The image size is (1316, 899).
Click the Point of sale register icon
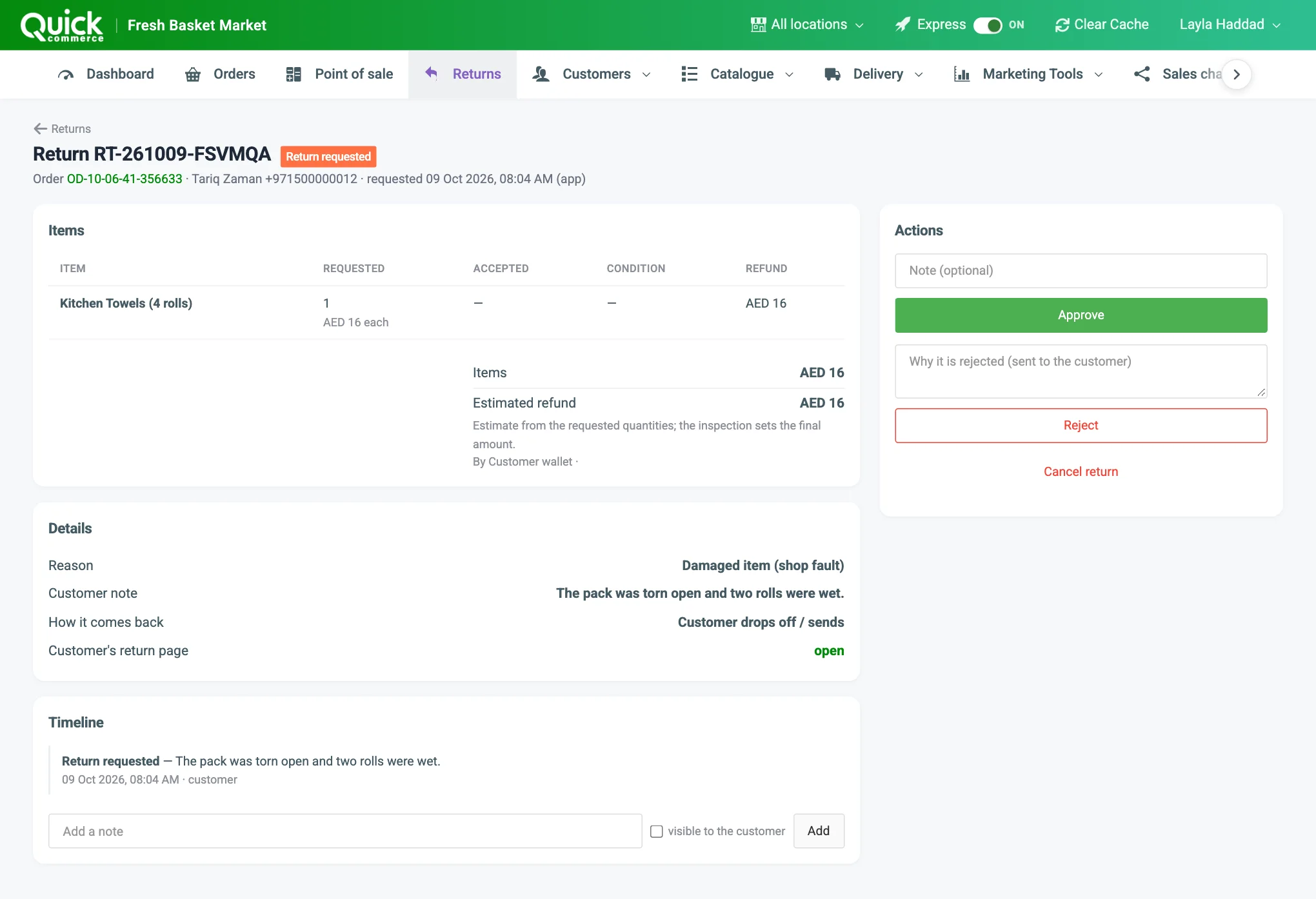point(294,74)
